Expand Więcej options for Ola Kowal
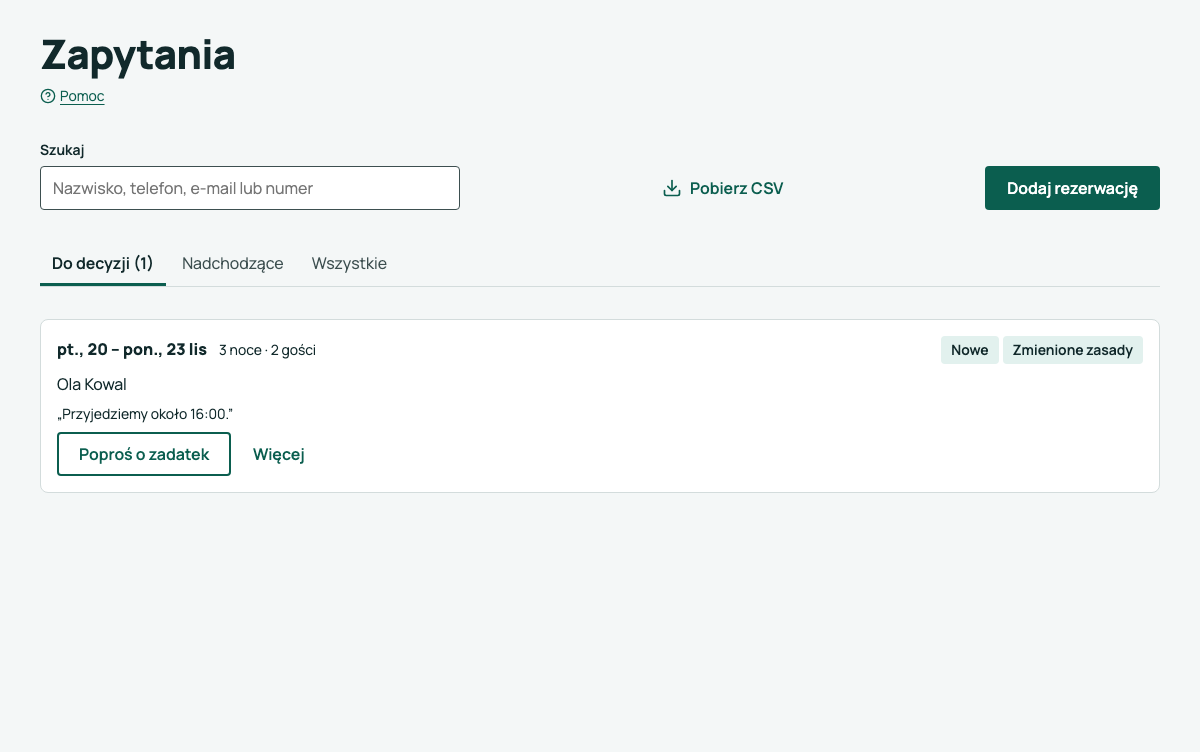1200x752 pixels. (279, 454)
